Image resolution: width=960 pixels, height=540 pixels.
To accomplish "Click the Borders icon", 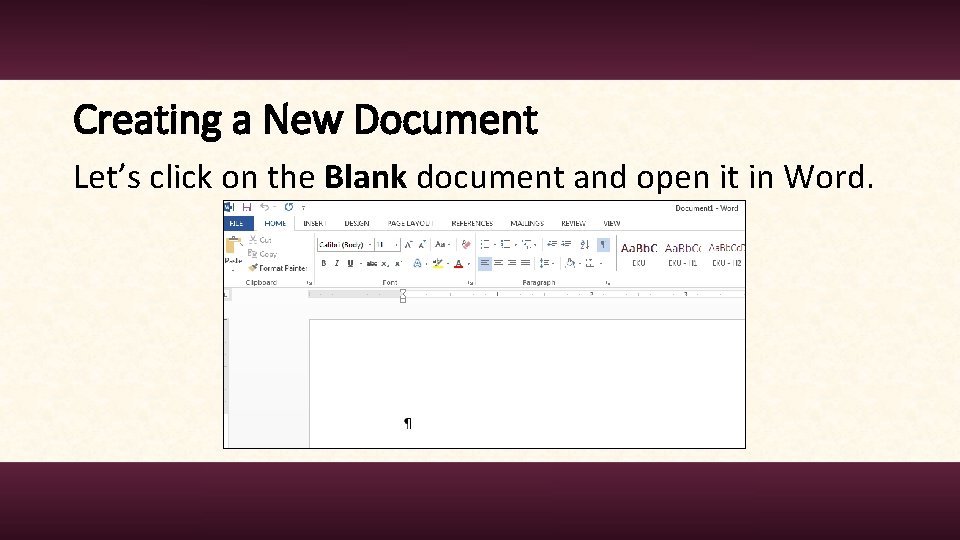I will 590,263.
